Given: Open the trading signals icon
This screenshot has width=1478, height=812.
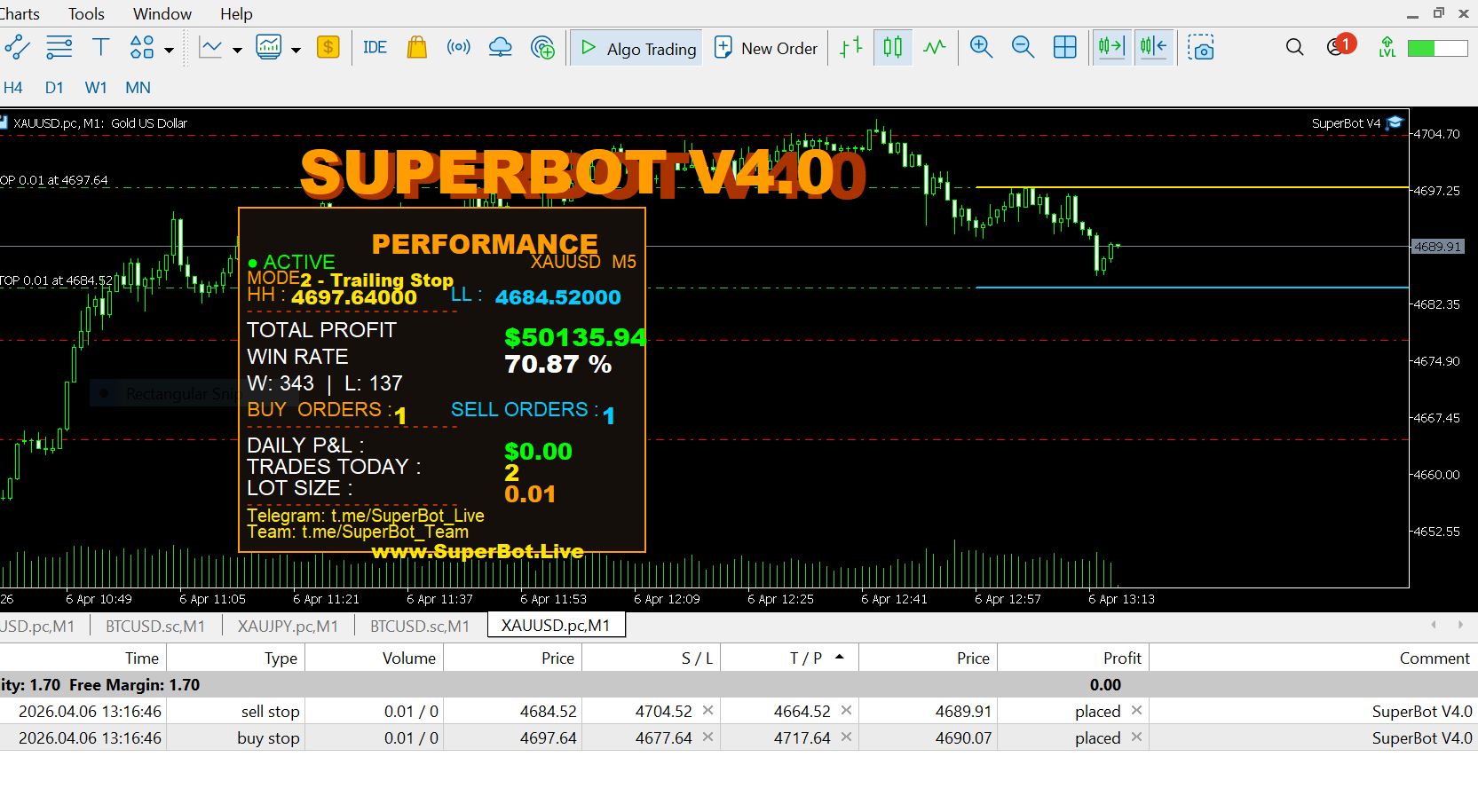Looking at the screenshot, I should (x=458, y=48).
